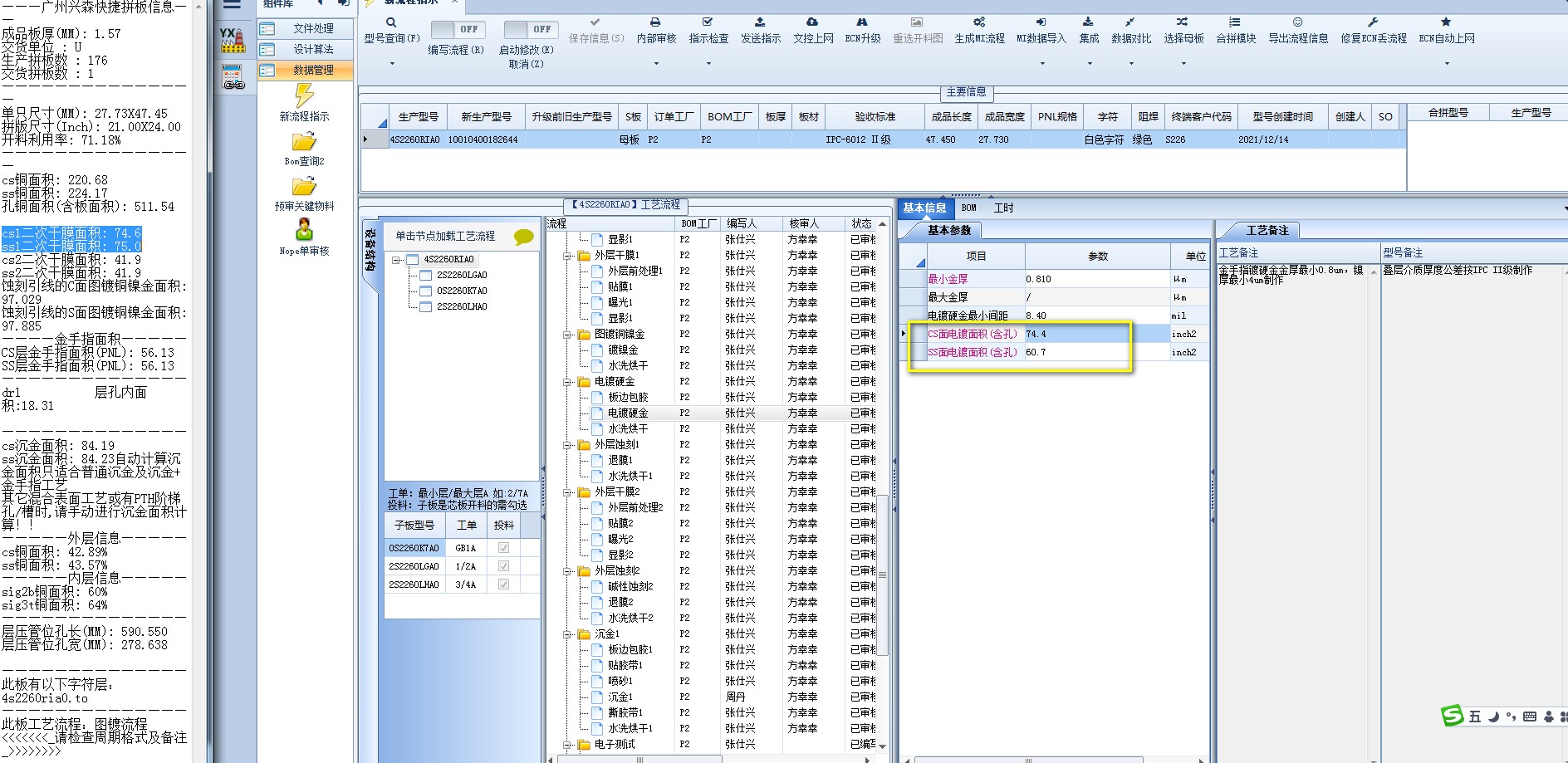The image size is (1568, 763).
Task: Switch to 基本信息 tab
Action: [924, 208]
